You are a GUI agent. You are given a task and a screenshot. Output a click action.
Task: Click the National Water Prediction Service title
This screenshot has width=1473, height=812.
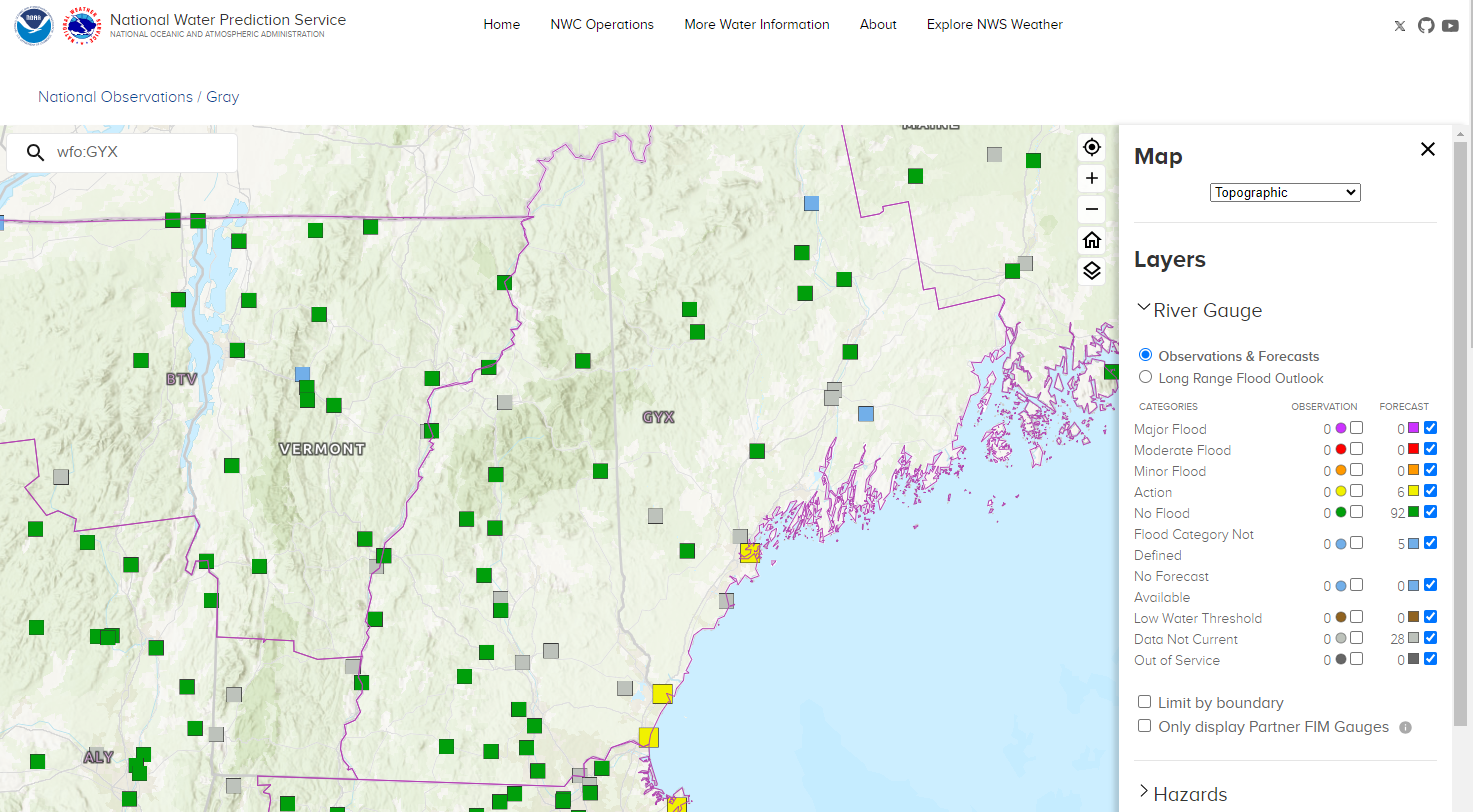[x=228, y=20]
